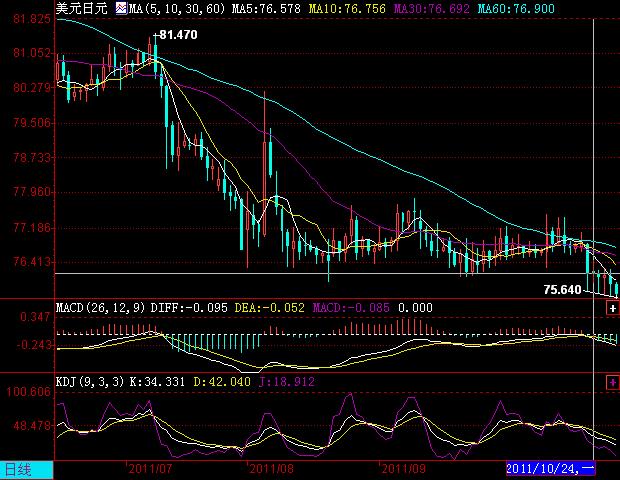Click the MA60:76.900 value
The width and height of the screenshot is (620, 480).
click(x=516, y=9)
